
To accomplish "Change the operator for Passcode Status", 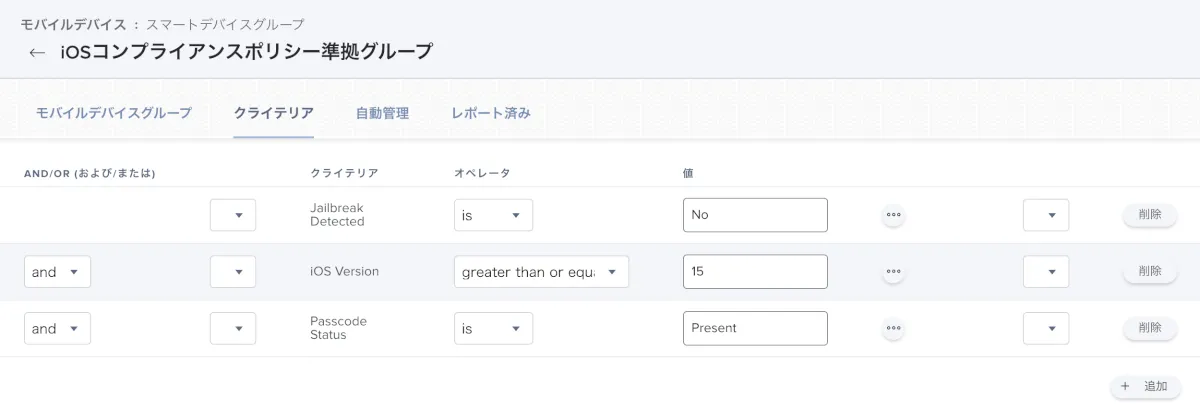I will tap(493, 328).
